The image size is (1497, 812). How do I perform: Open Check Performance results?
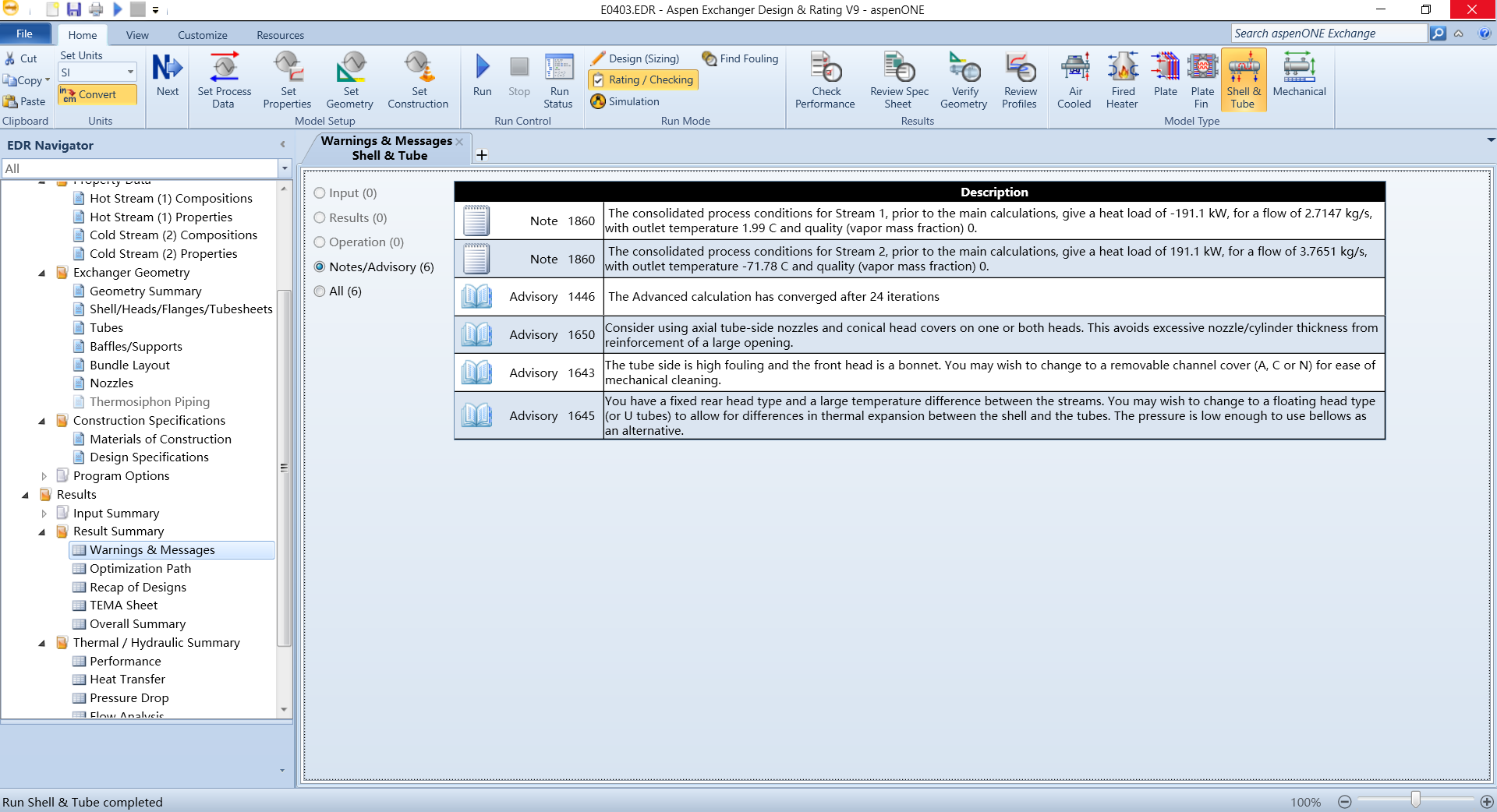pyautogui.click(x=826, y=79)
